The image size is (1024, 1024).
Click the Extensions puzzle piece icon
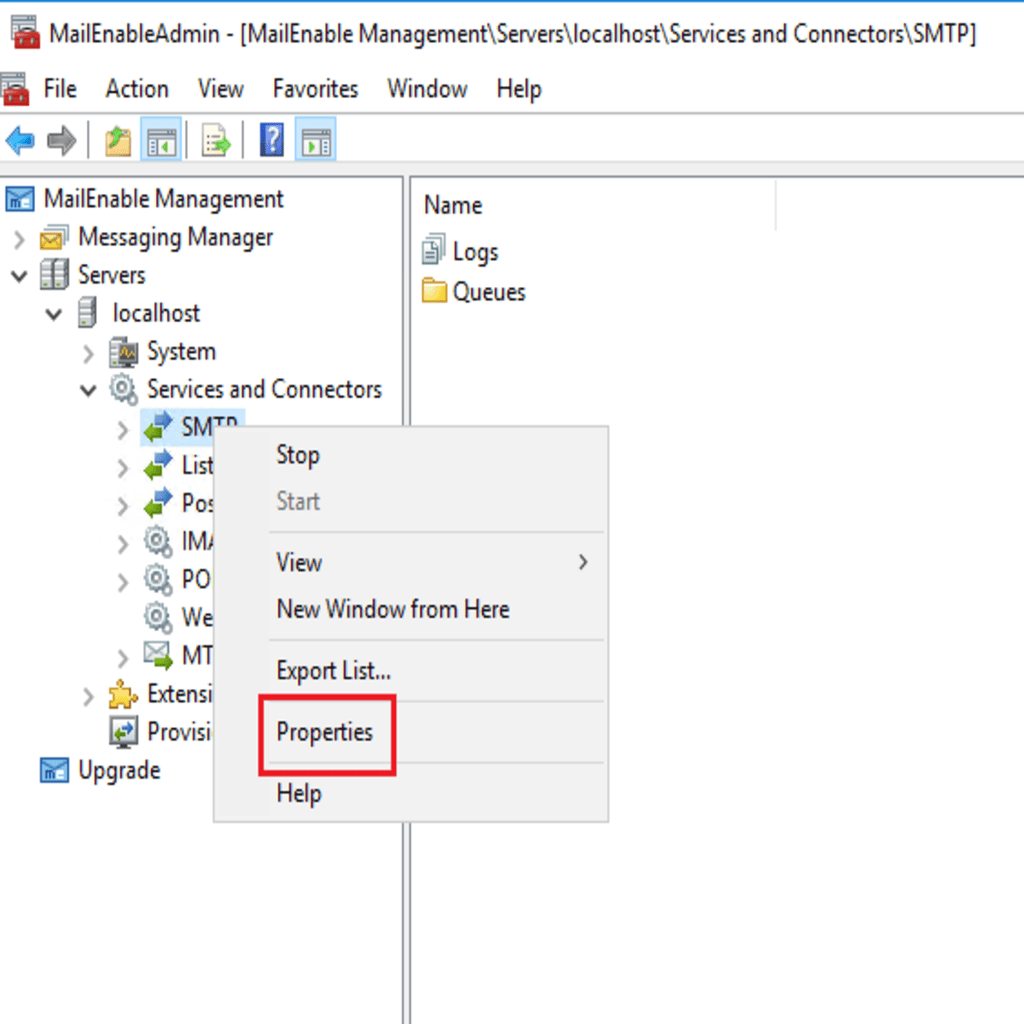[x=123, y=694]
